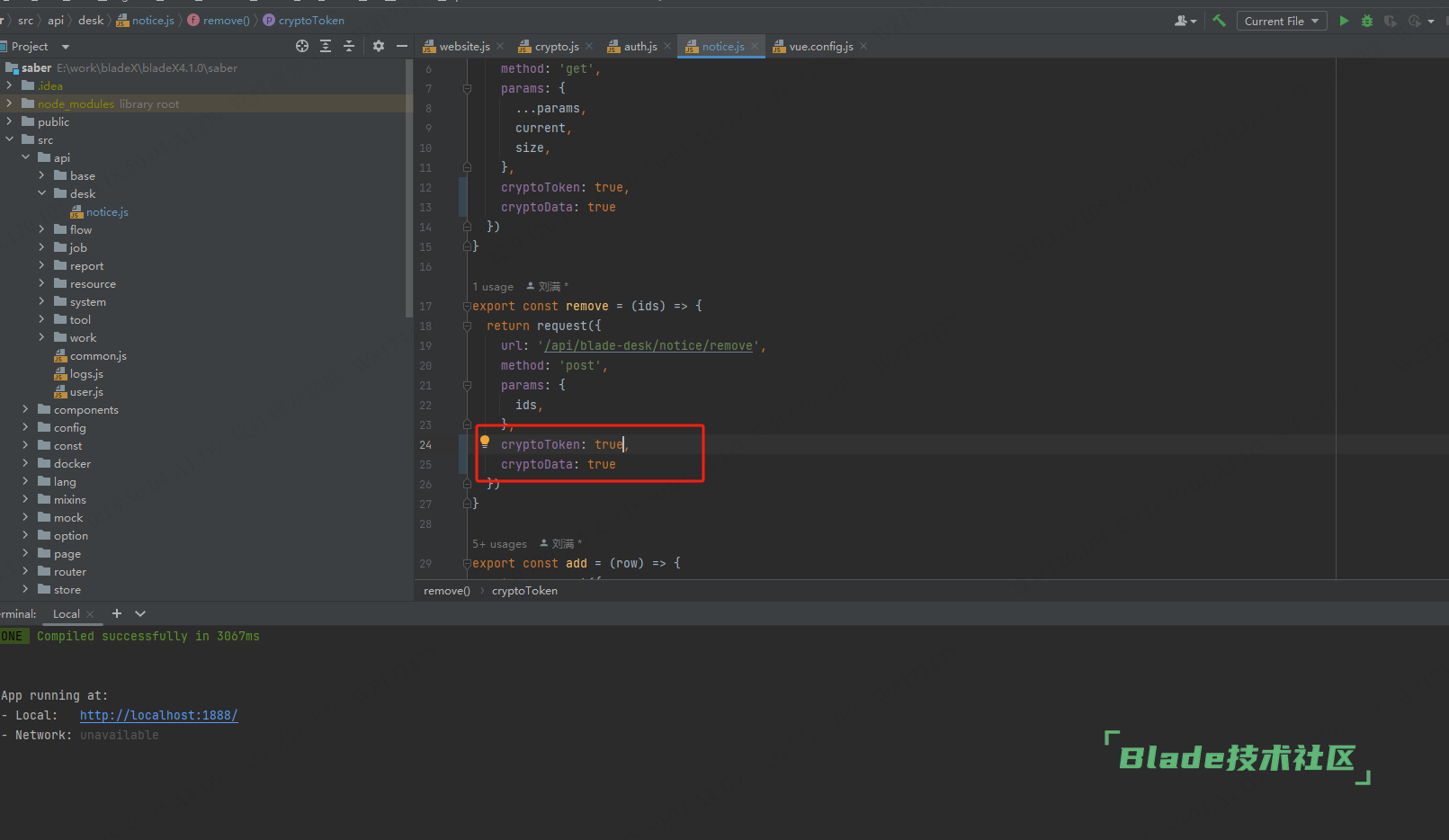Click the Profile run clock icon
Image resolution: width=1449 pixels, height=840 pixels.
tap(1414, 21)
